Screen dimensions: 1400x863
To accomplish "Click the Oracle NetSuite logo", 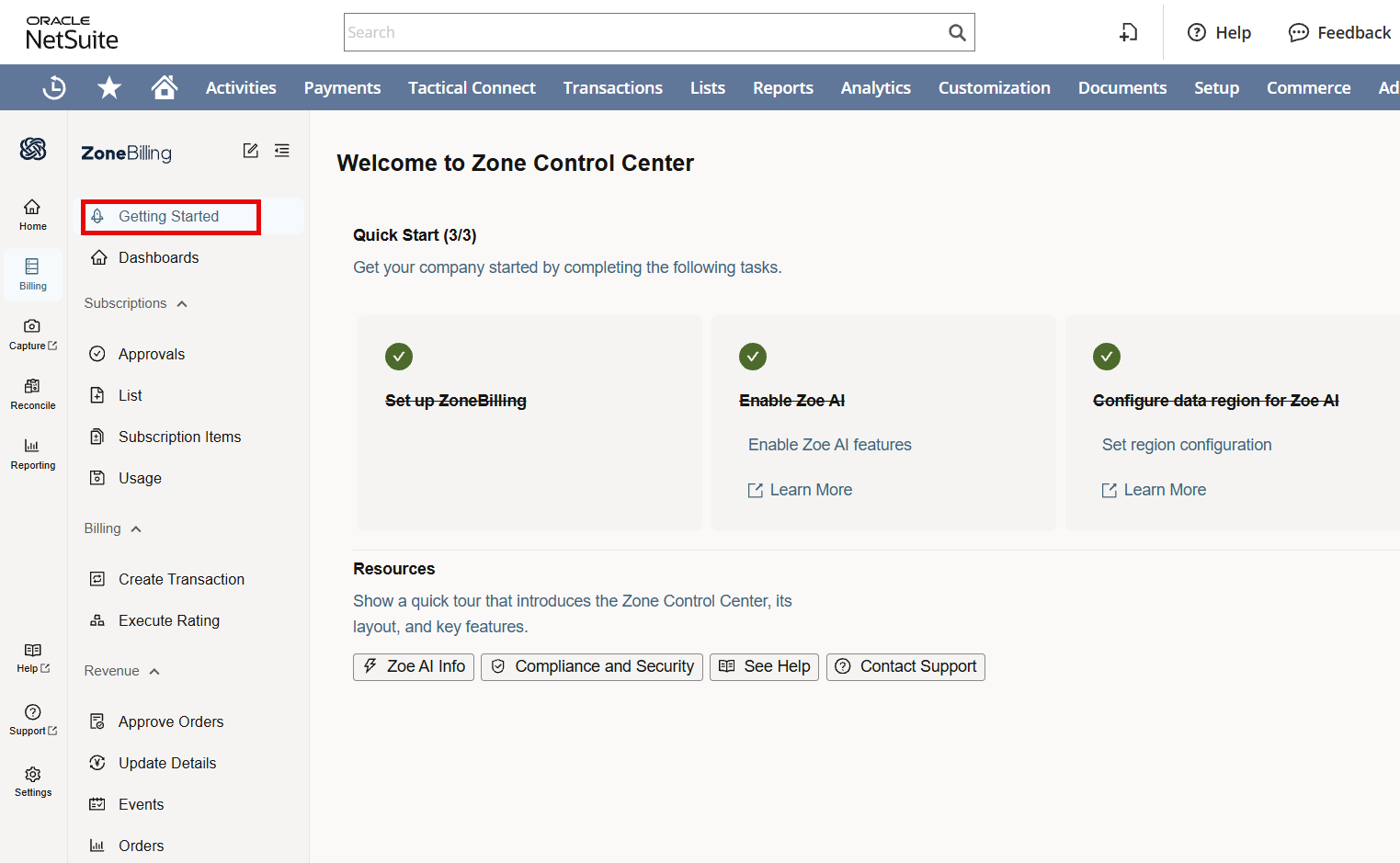I will point(72,33).
